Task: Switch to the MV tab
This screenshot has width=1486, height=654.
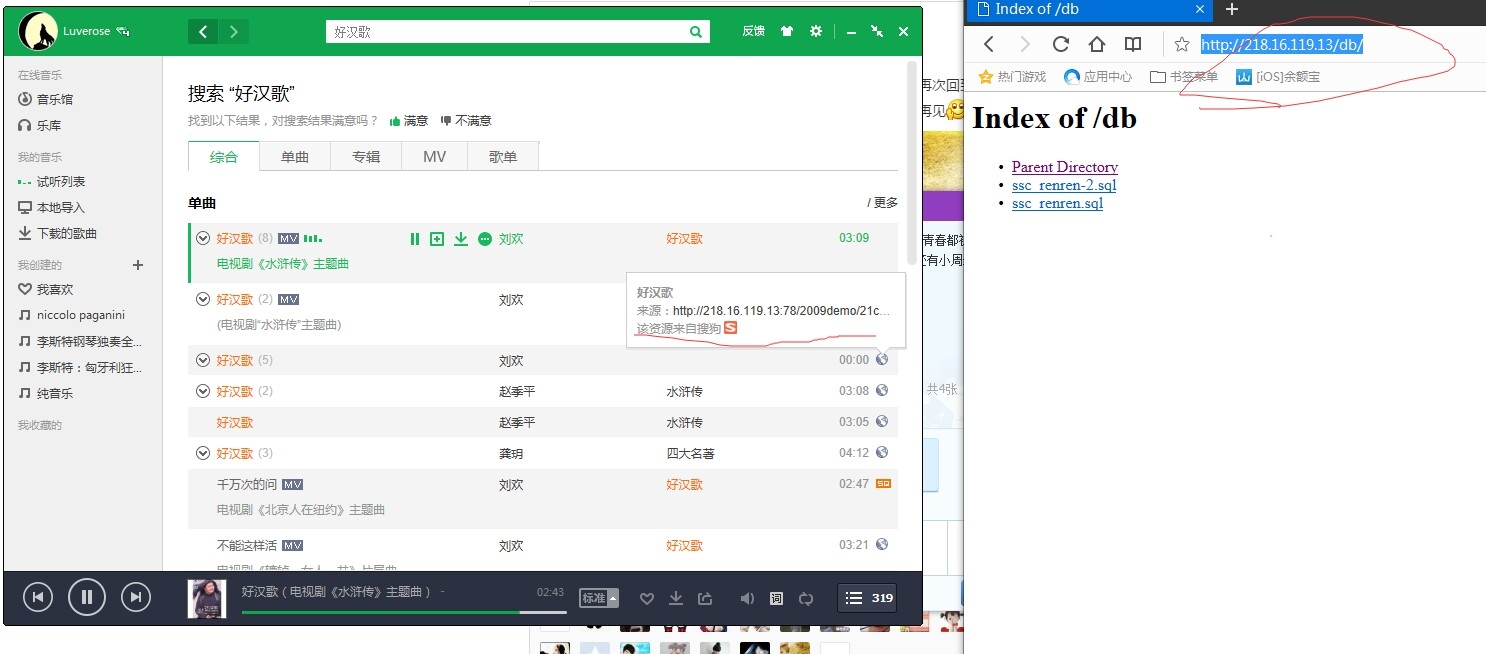Action: (434, 157)
